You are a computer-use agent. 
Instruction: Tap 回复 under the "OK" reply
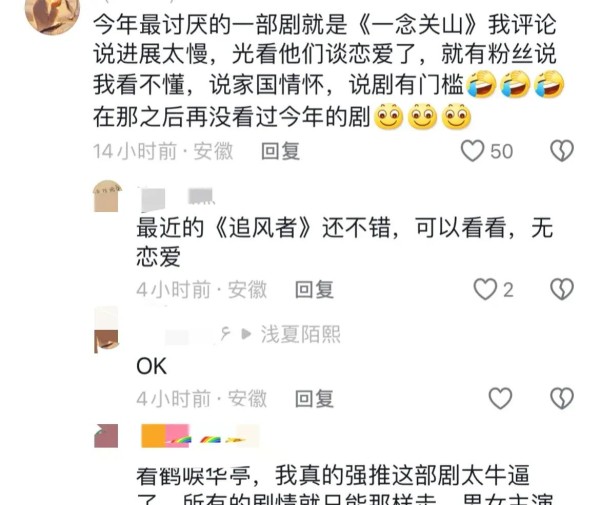click(315, 399)
